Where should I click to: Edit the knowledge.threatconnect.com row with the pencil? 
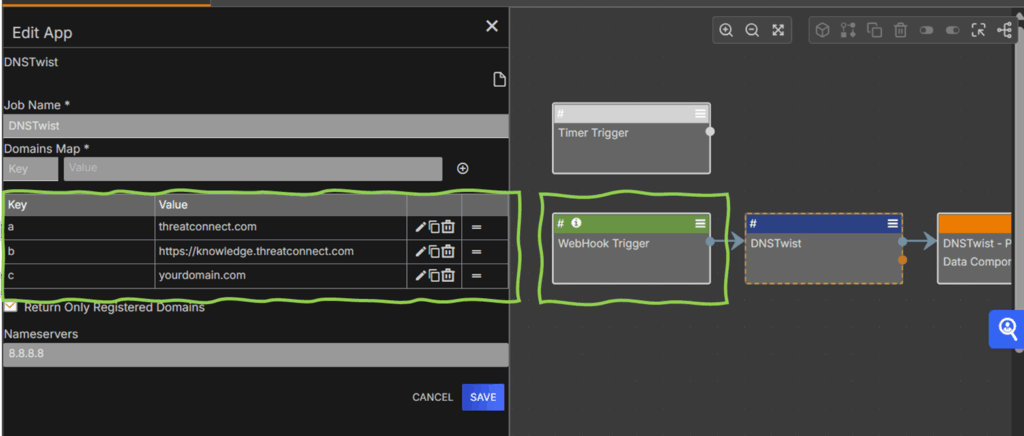(x=421, y=251)
